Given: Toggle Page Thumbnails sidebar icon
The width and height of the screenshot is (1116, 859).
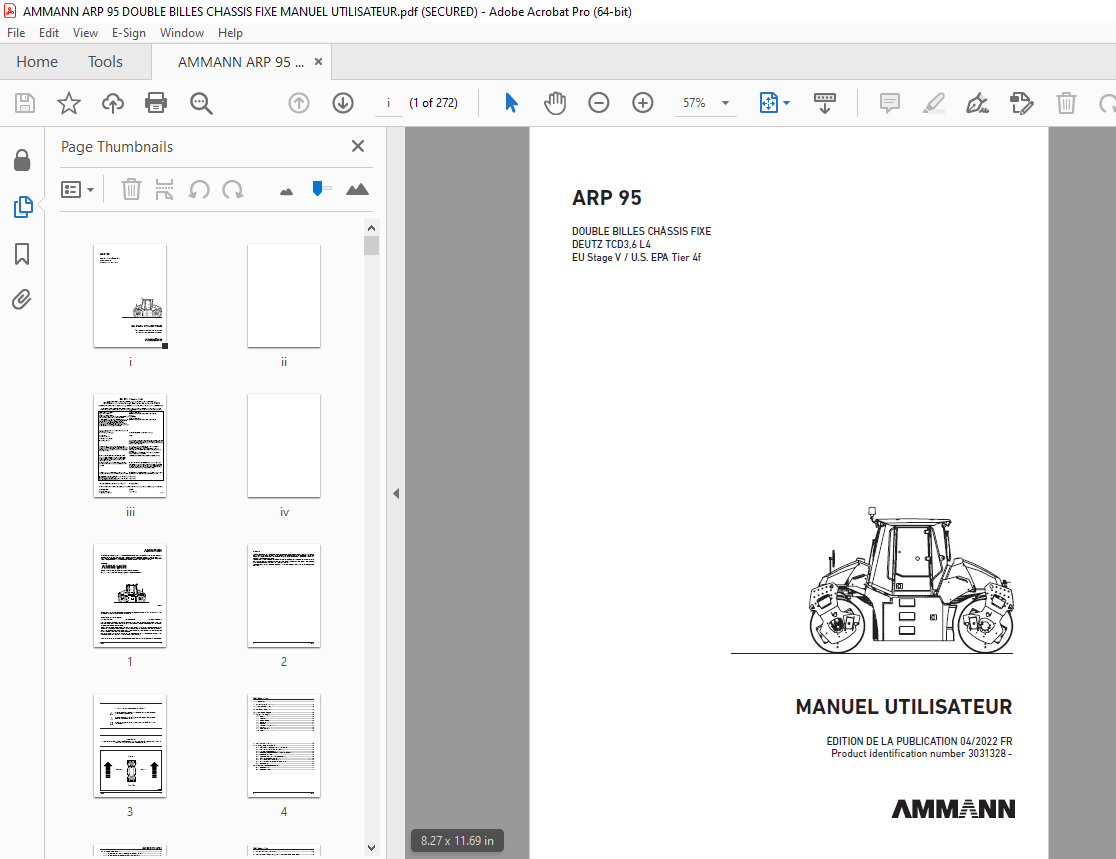Looking at the screenshot, I should [23, 207].
